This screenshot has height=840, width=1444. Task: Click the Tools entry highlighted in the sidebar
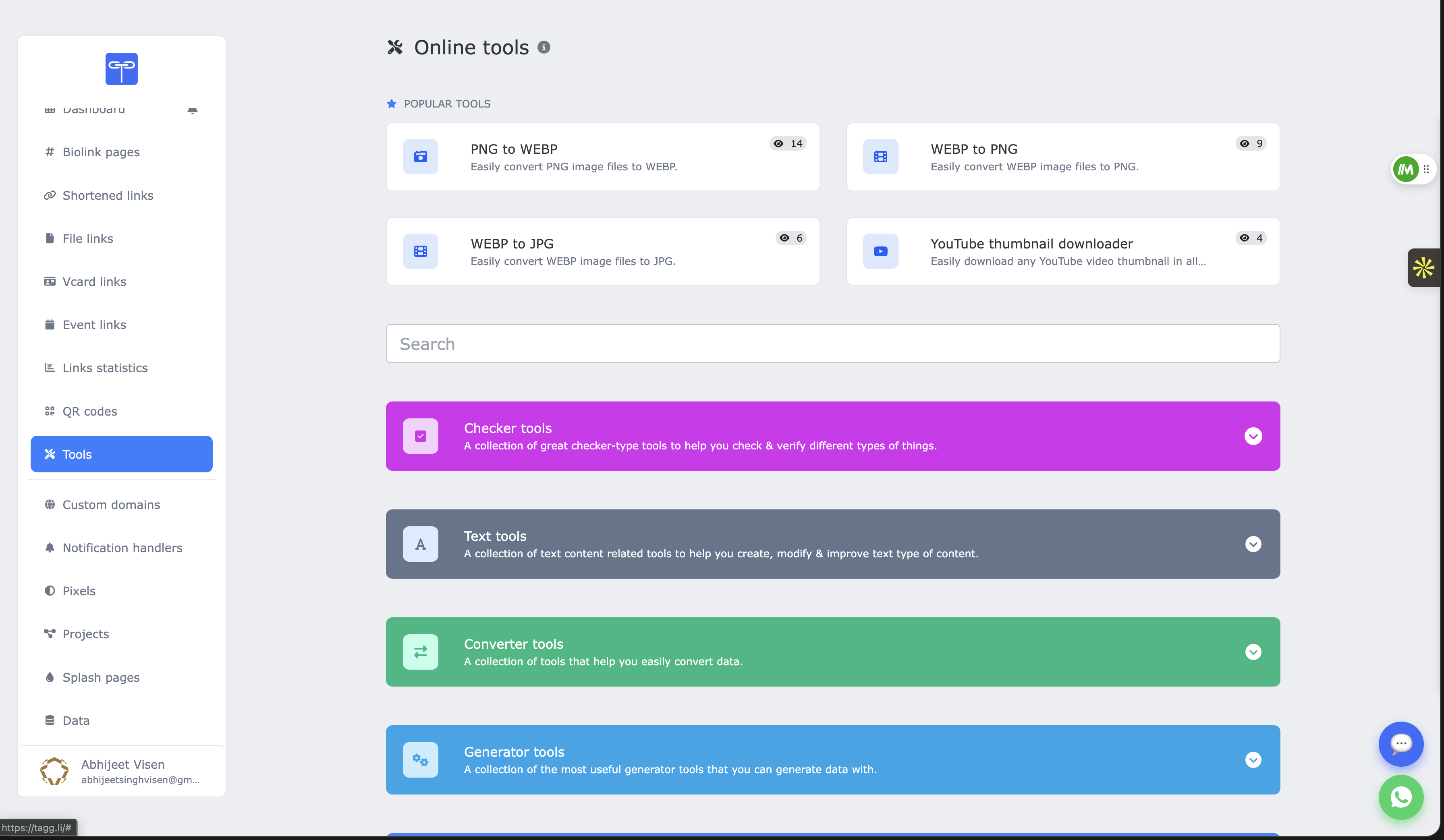click(x=121, y=453)
